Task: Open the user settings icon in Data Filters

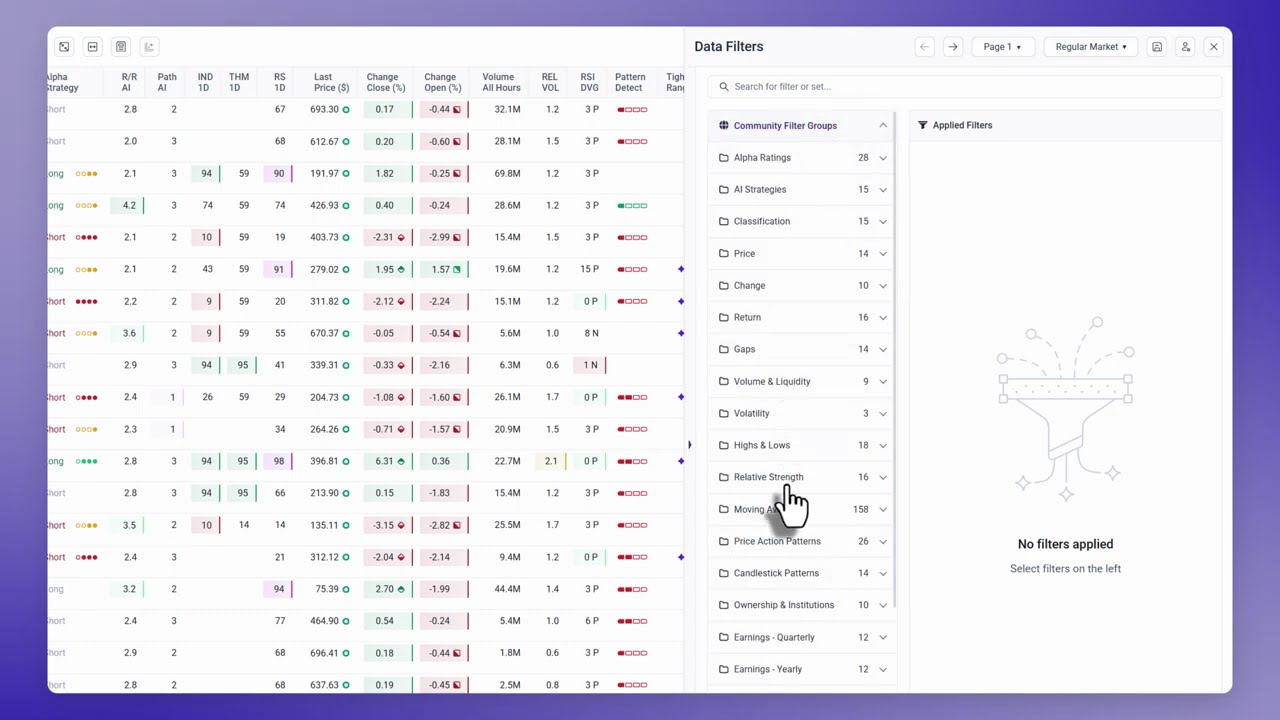Action: coord(1185,47)
